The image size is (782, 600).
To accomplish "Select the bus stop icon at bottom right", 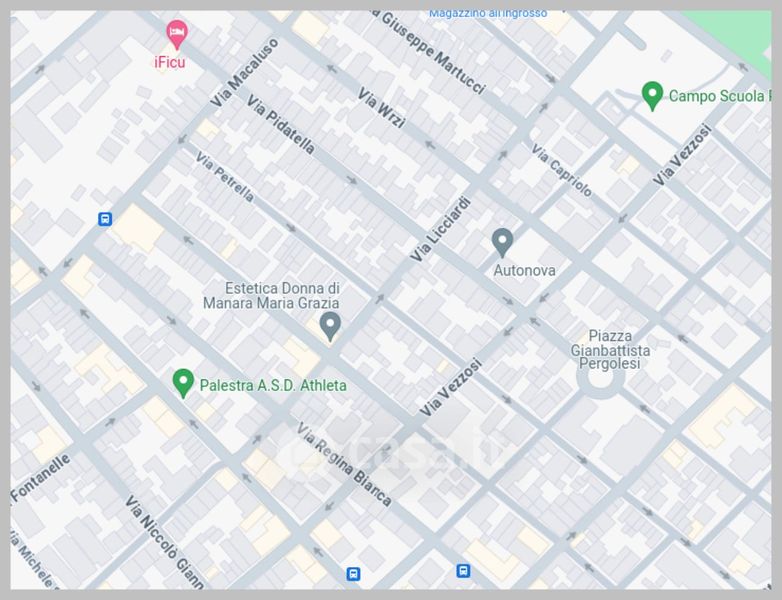I will coord(463,571).
